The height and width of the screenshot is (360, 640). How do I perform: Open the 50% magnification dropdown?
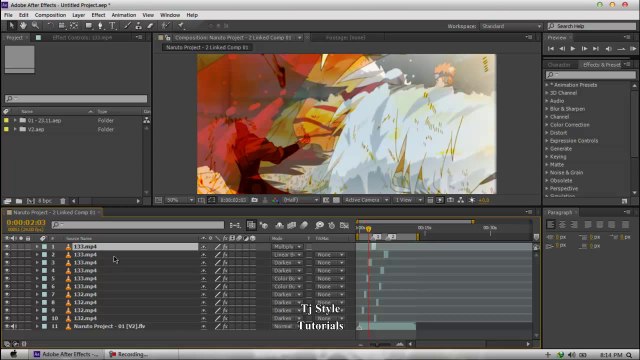tap(180, 200)
